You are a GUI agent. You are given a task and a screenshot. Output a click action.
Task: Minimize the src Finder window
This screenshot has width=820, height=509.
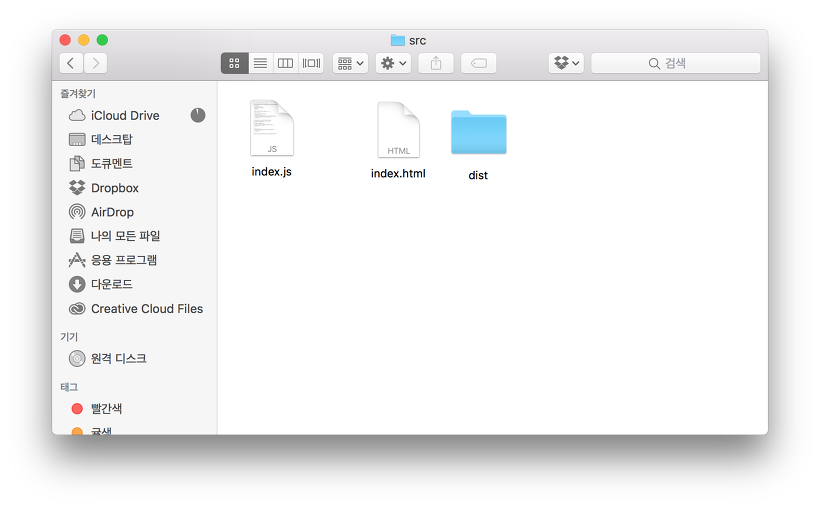click(x=84, y=40)
